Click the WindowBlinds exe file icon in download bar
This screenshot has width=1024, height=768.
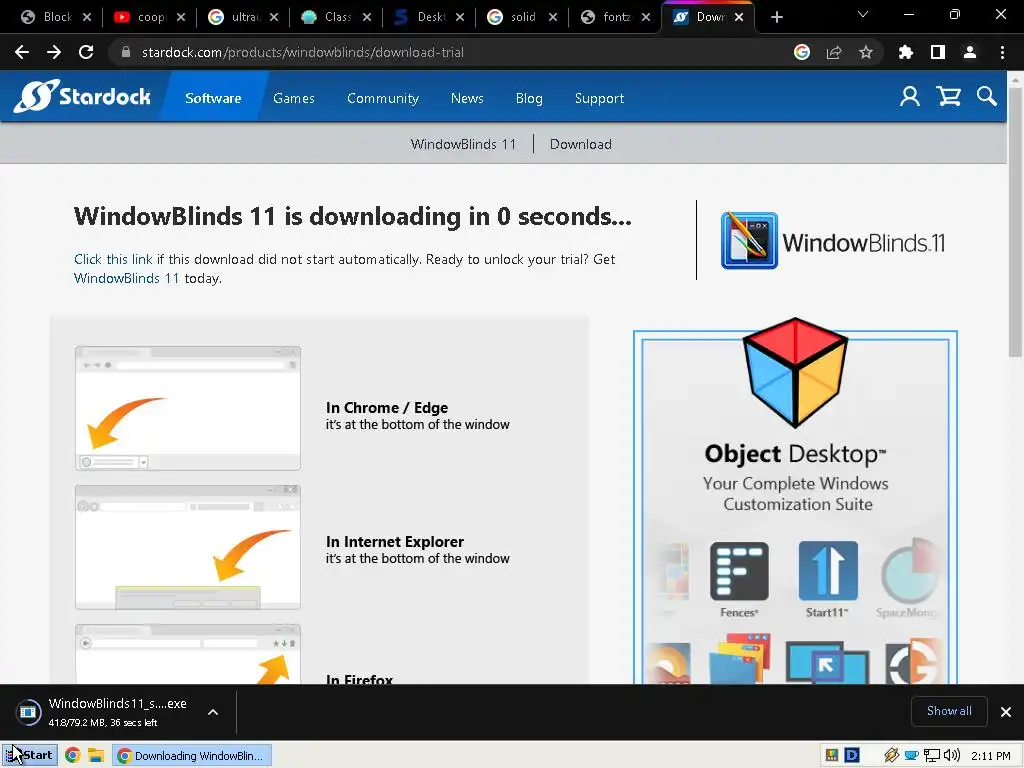[28, 712]
